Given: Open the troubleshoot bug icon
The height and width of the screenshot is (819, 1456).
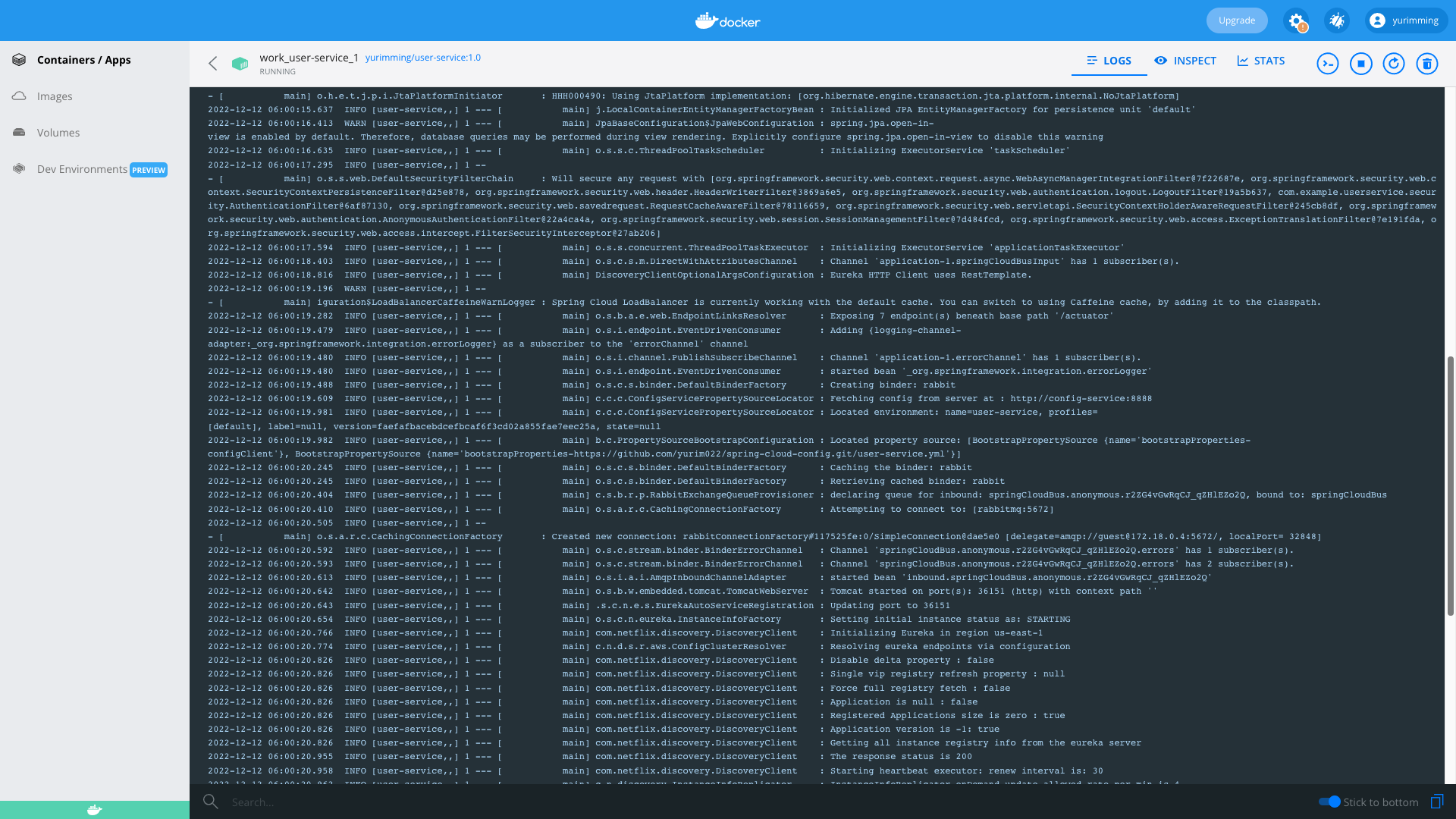Looking at the screenshot, I should [1337, 20].
